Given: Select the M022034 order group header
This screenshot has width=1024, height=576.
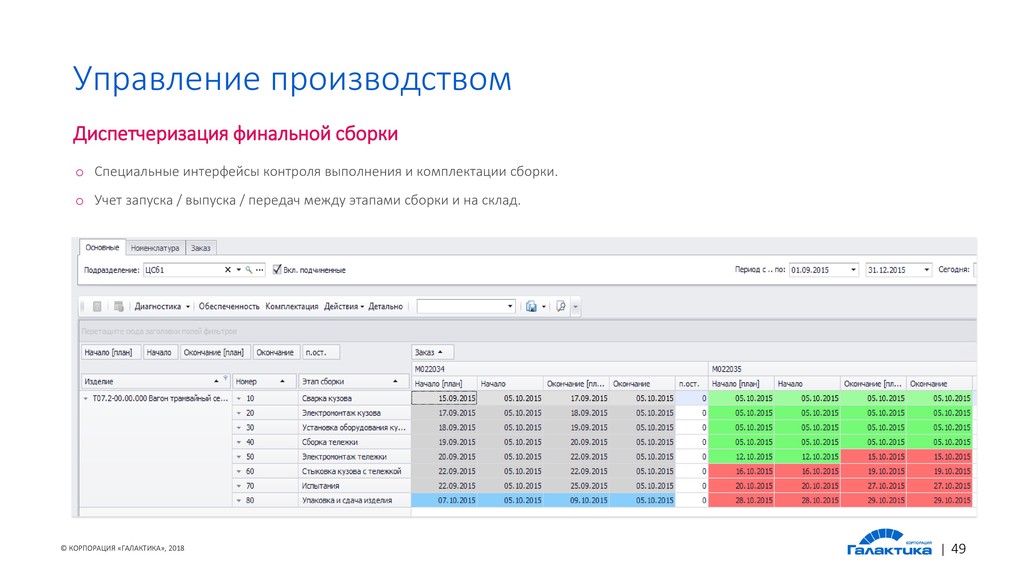Looking at the screenshot, I should click(x=560, y=369).
